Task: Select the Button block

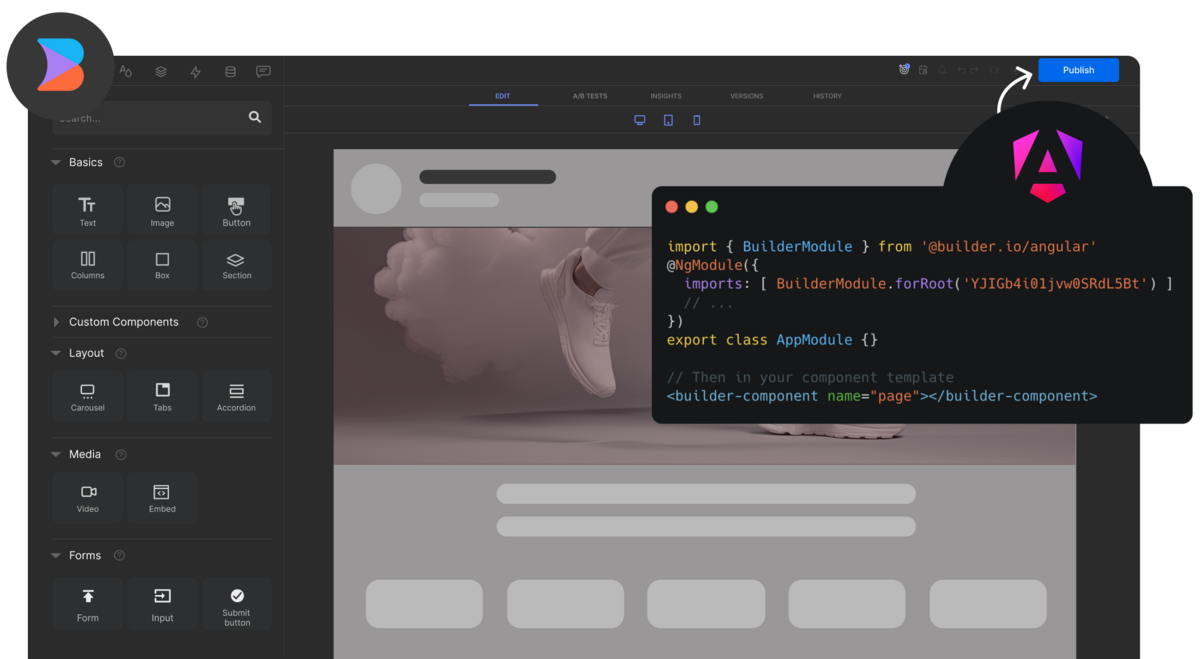Action: [x=237, y=210]
